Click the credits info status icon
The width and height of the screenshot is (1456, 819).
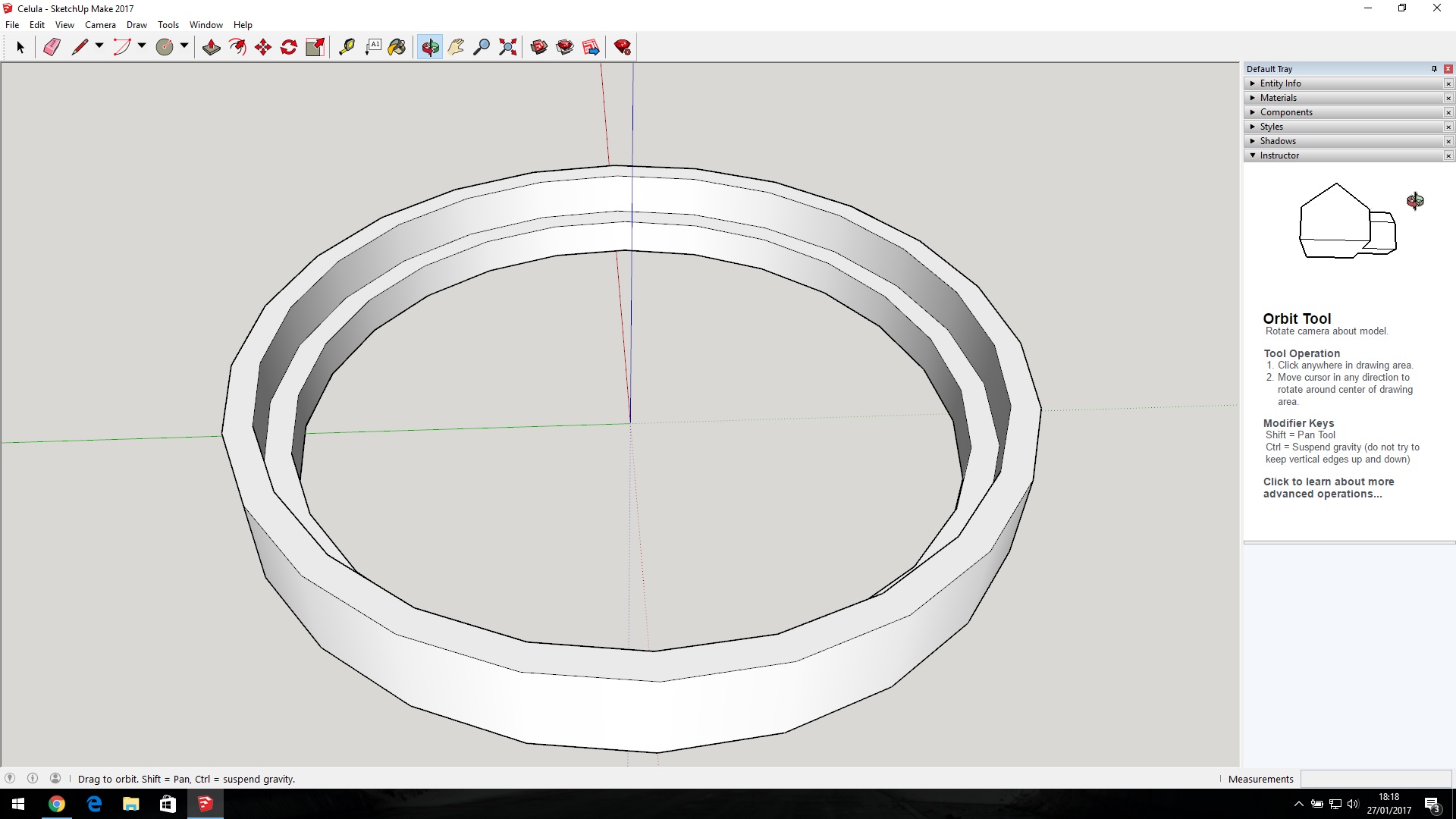[x=33, y=778]
